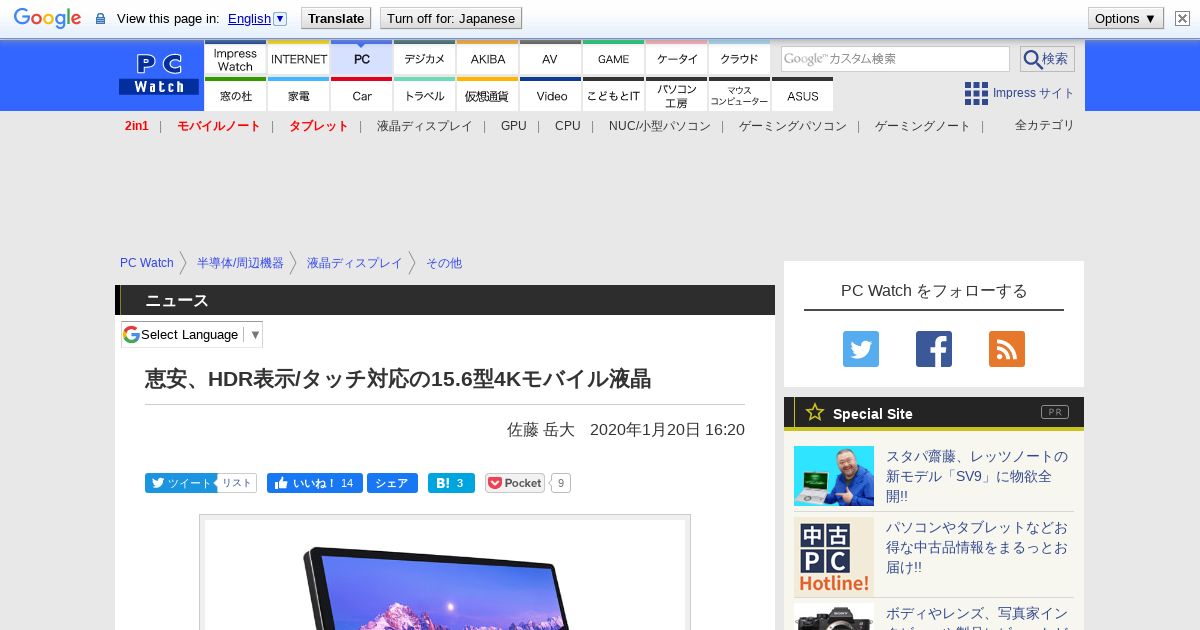Open the ASUS tab
This screenshot has height=630, width=1200.
click(802, 95)
